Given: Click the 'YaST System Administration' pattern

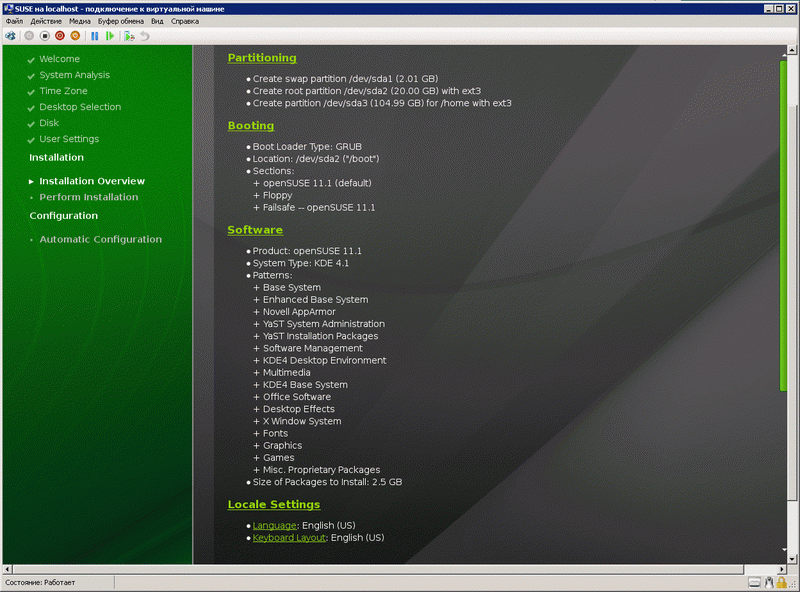Looking at the screenshot, I should 324,324.
